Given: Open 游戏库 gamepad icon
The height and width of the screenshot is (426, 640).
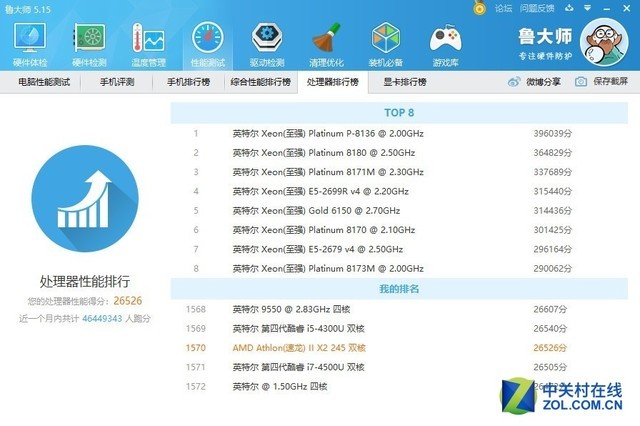Looking at the screenshot, I should tap(445, 45).
